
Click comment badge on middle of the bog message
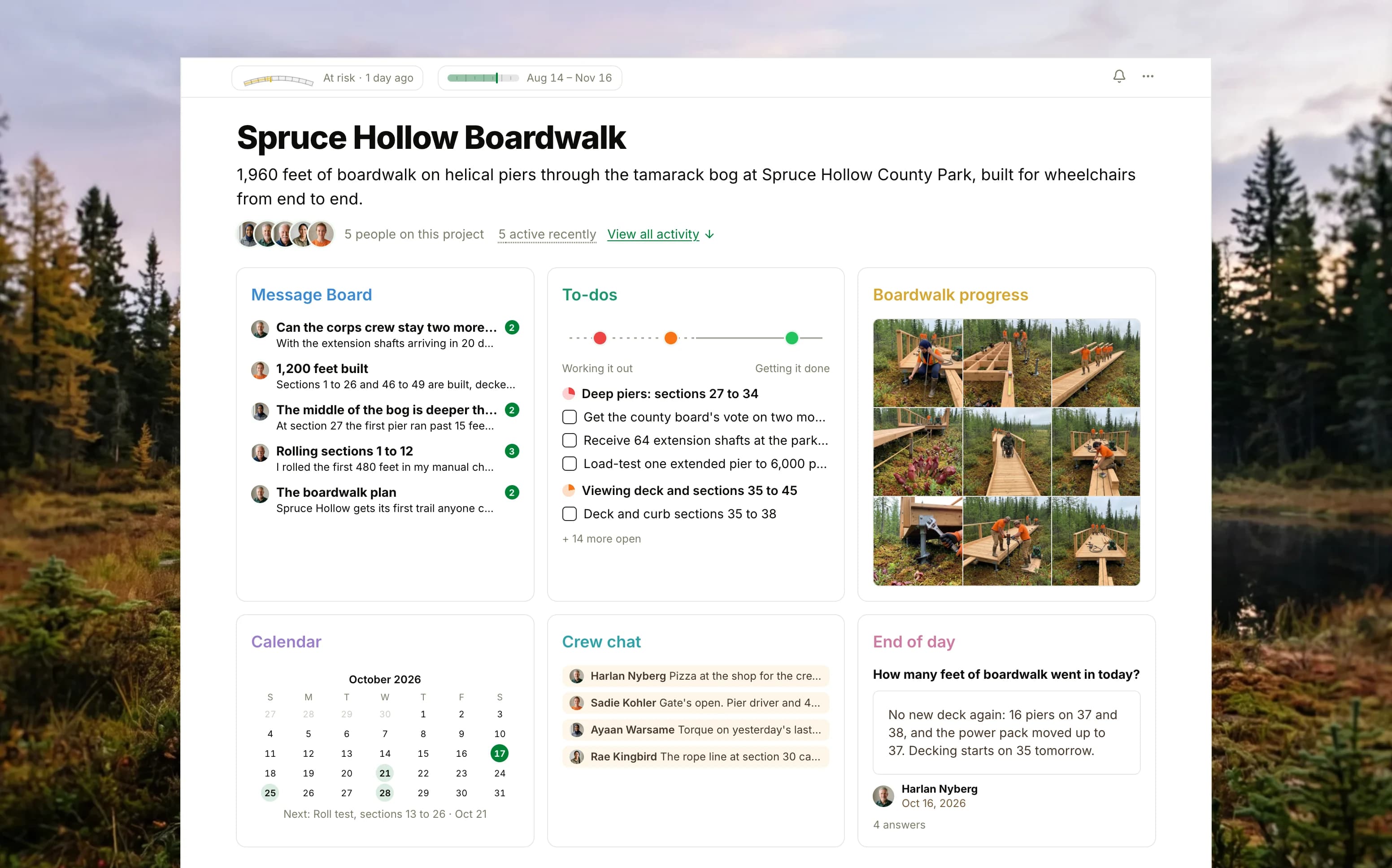pos(512,410)
